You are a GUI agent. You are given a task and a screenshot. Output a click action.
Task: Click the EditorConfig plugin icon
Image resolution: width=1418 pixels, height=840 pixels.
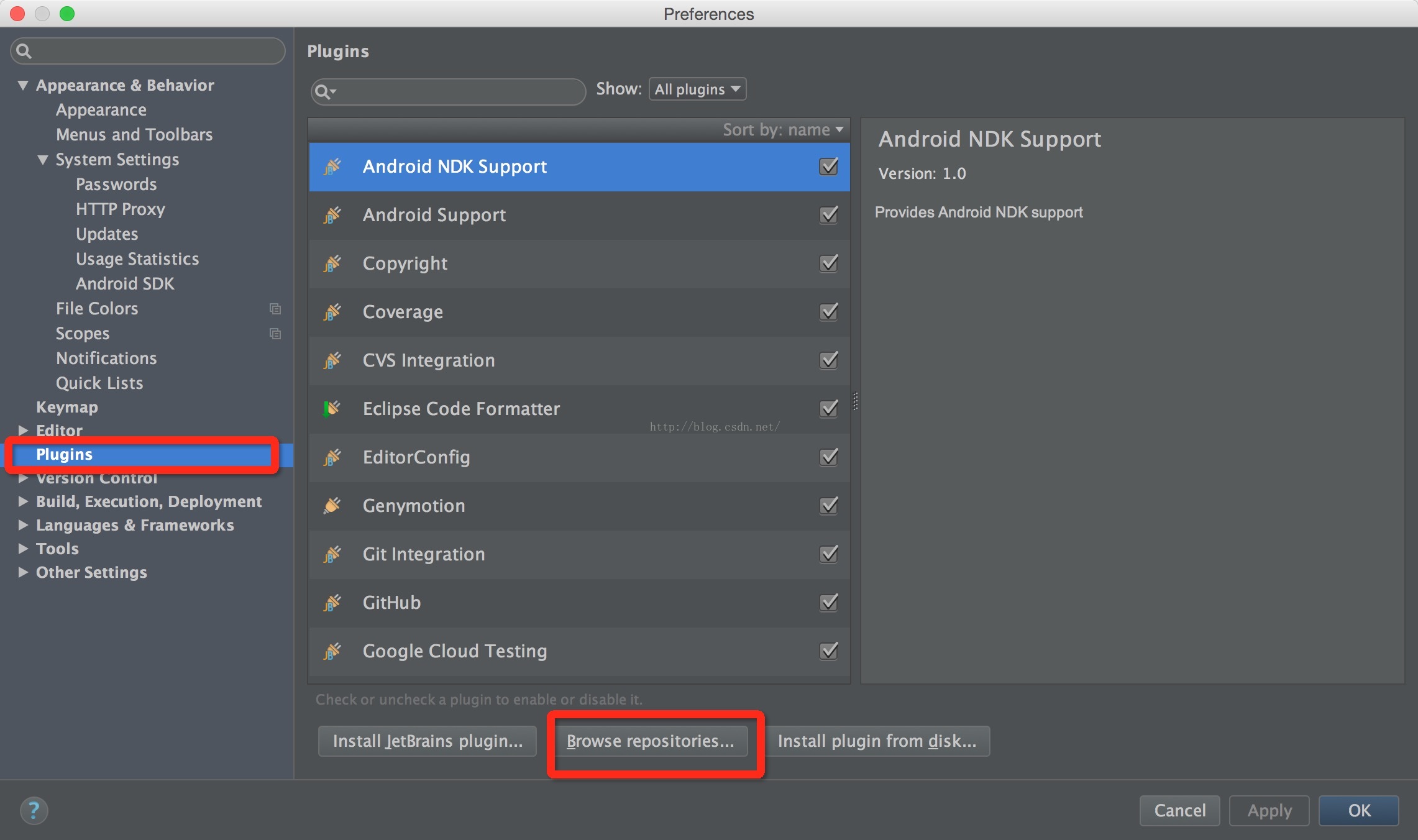tap(332, 457)
